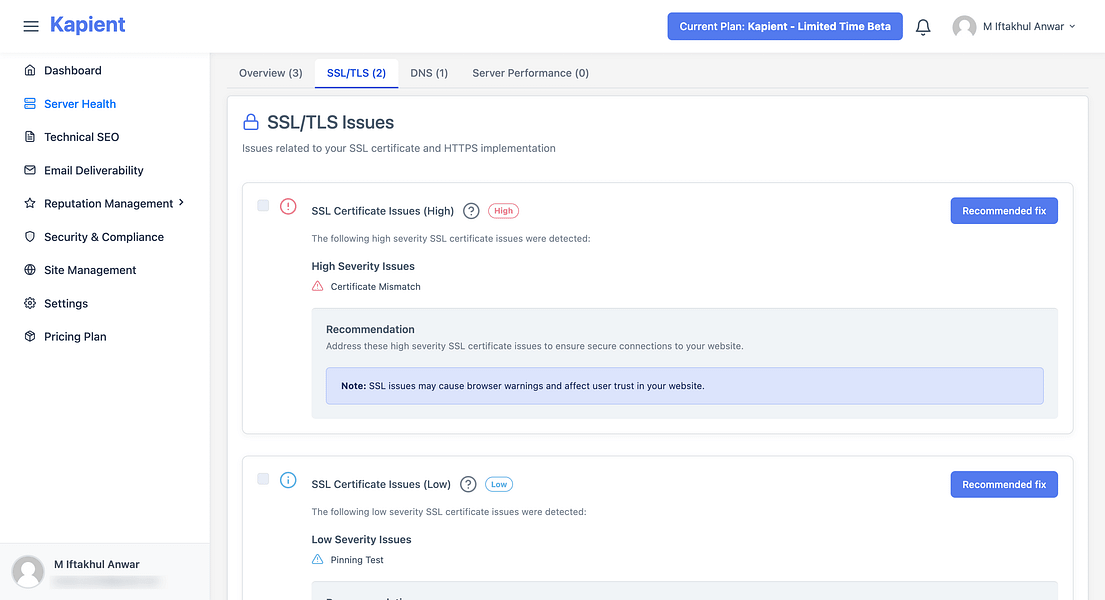Open Security & Compliance section
Viewport: 1105px width, 600px height.
(x=104, y=237)
